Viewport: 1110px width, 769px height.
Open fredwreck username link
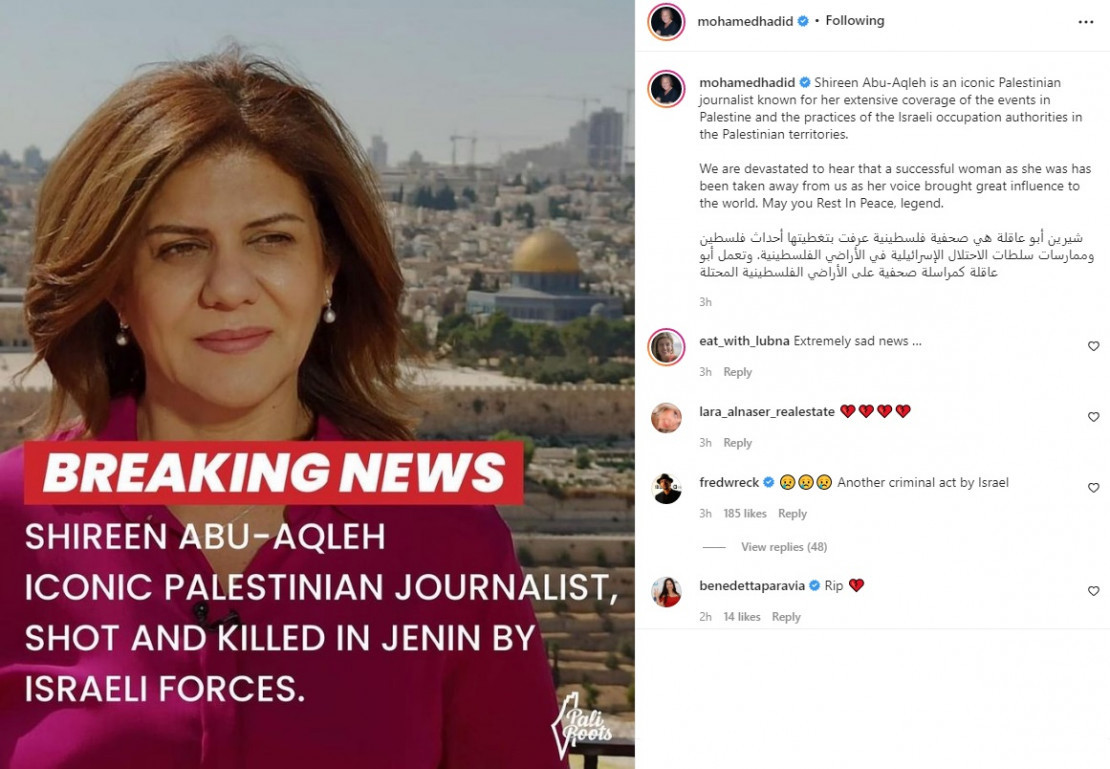(728, 482)
